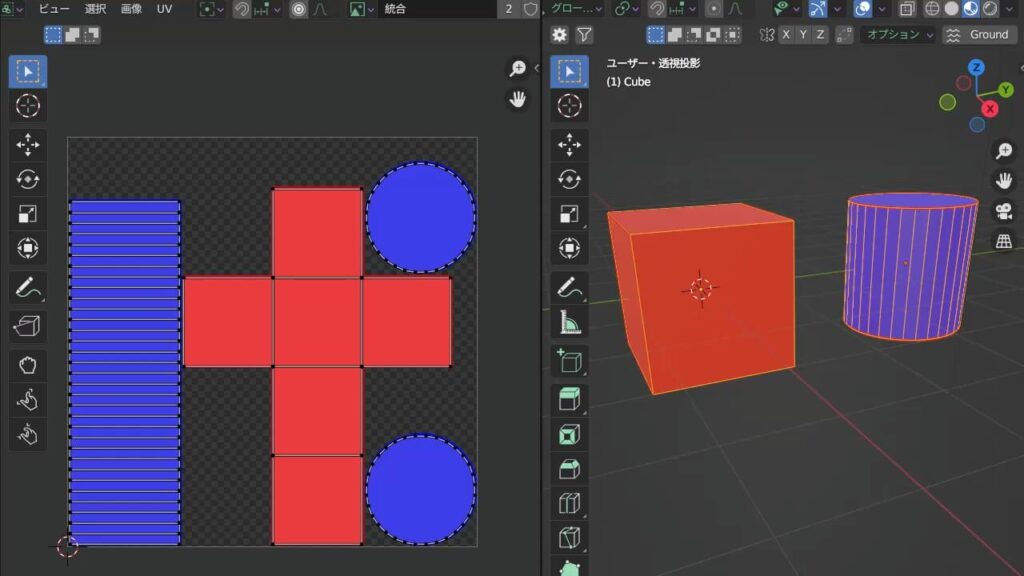The image size is (1024, 576).
Task: Select the Add Cube tool
Action: [x=569, y=361]
